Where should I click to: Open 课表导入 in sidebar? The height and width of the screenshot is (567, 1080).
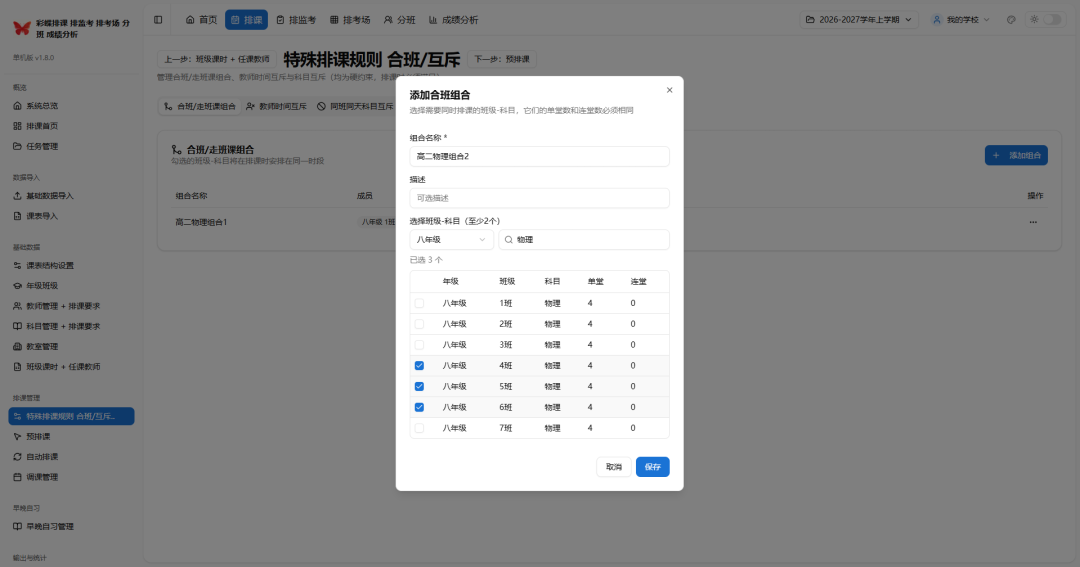(71, 216)
